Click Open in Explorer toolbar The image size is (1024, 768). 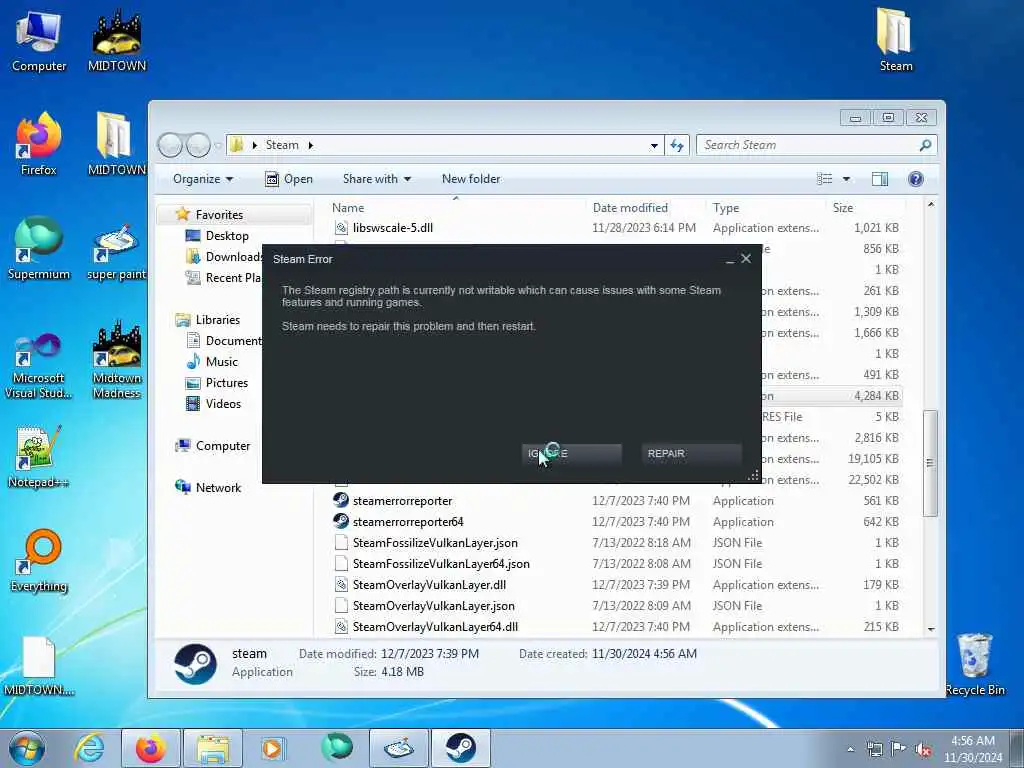coord(289,179)
